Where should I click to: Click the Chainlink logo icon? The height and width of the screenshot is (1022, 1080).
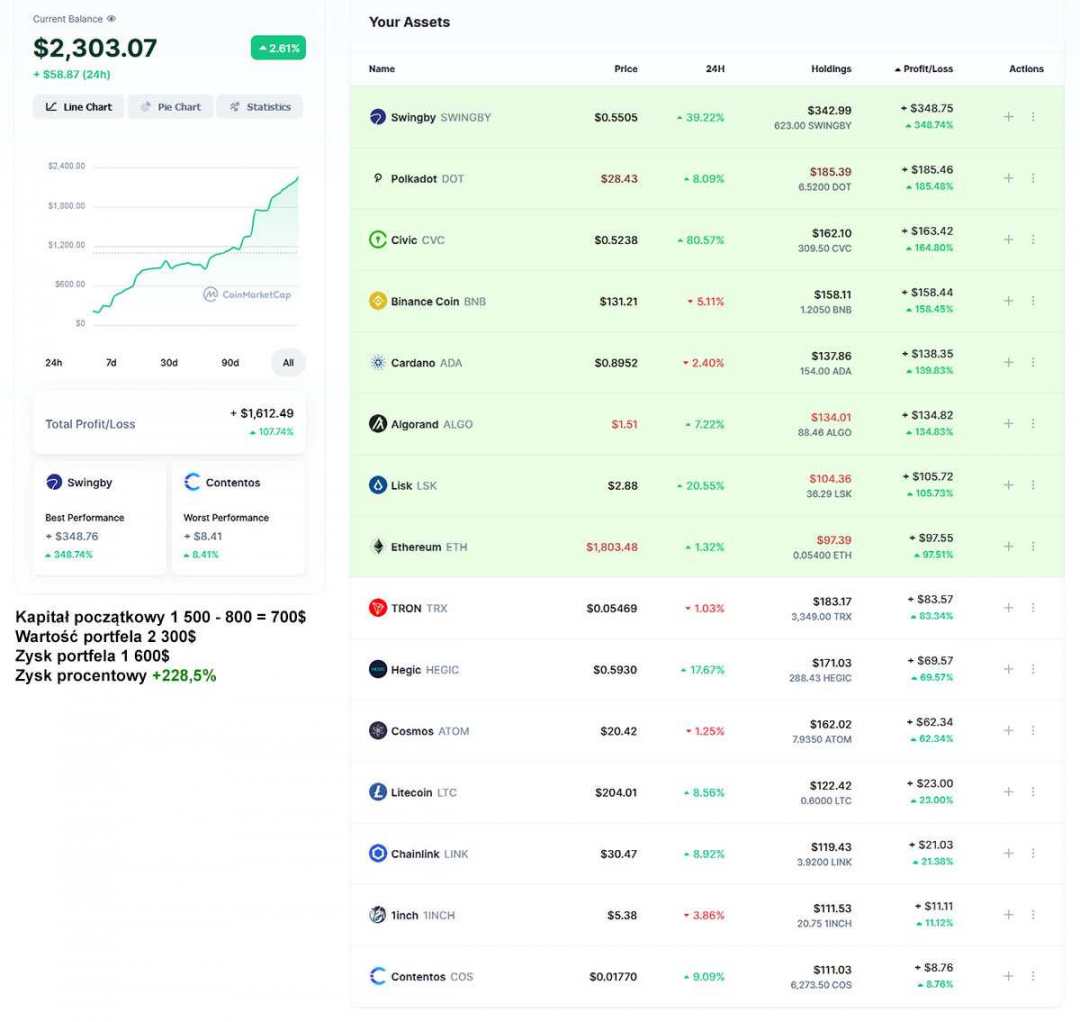coord(377,854)
